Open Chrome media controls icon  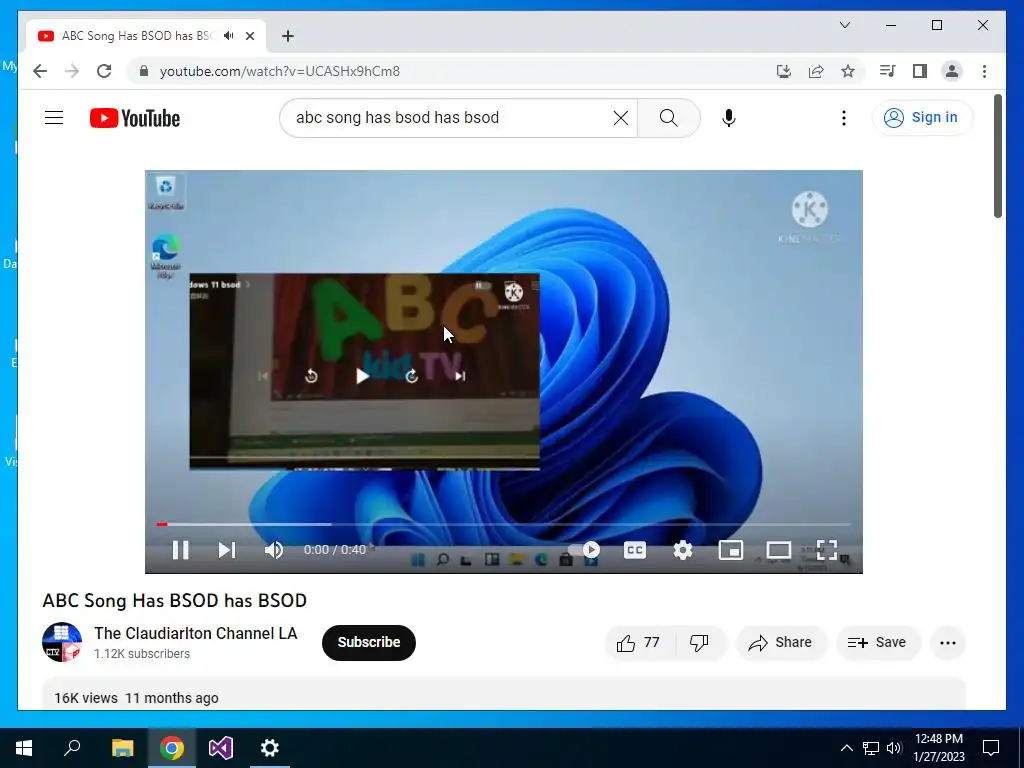888,71
